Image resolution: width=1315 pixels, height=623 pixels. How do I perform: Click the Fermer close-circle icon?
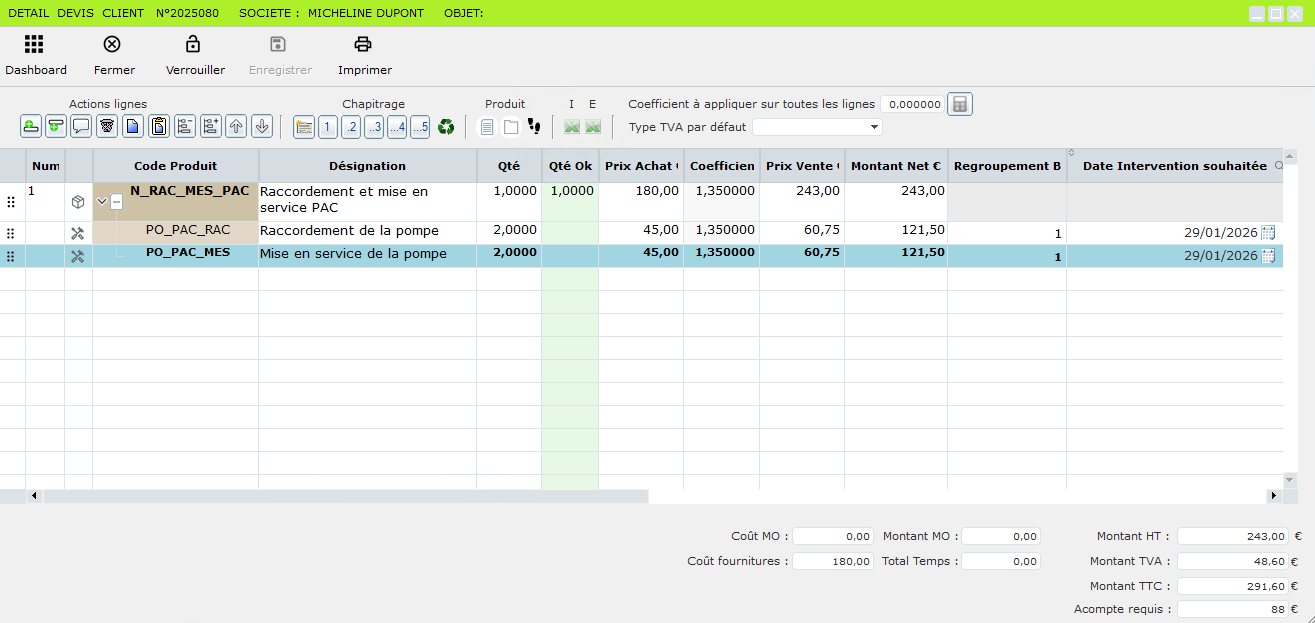pos(113,45)
